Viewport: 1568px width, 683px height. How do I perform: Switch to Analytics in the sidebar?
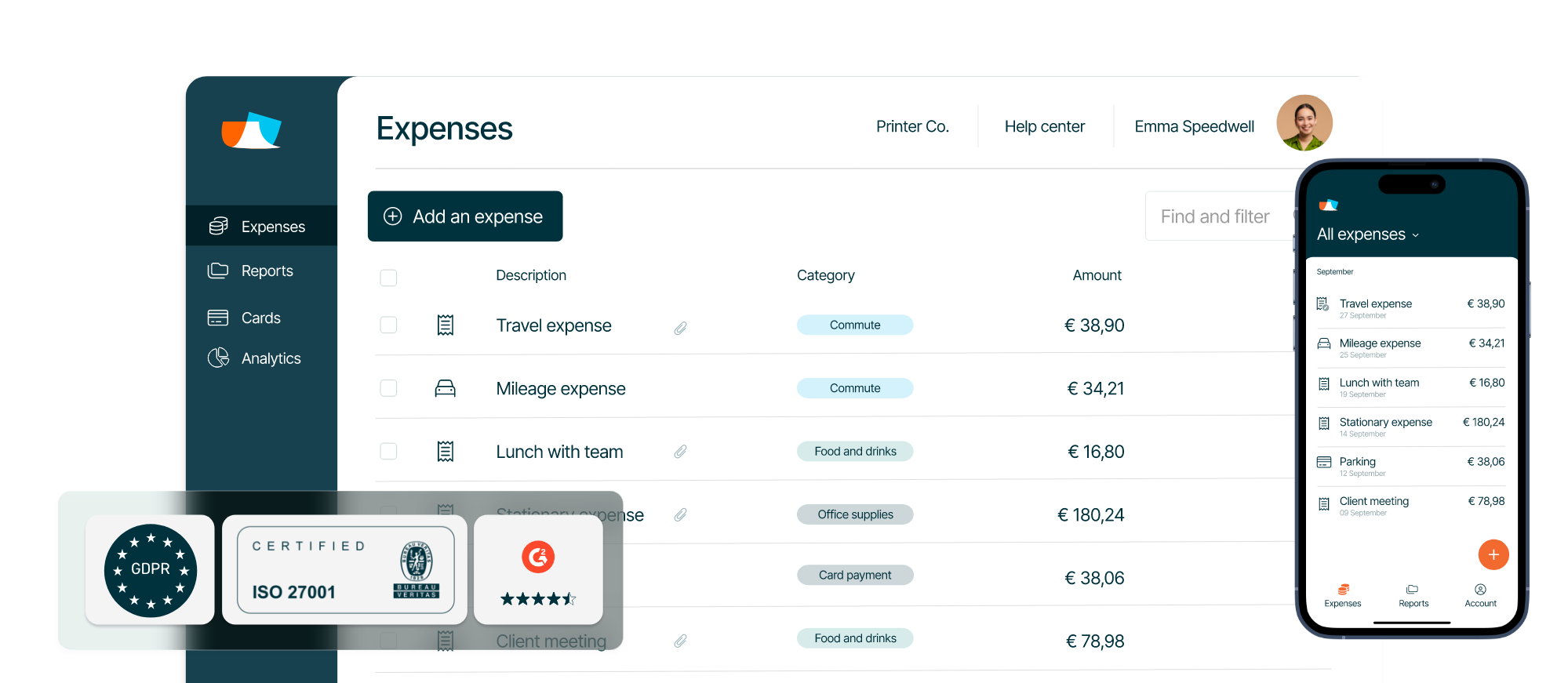271,358
